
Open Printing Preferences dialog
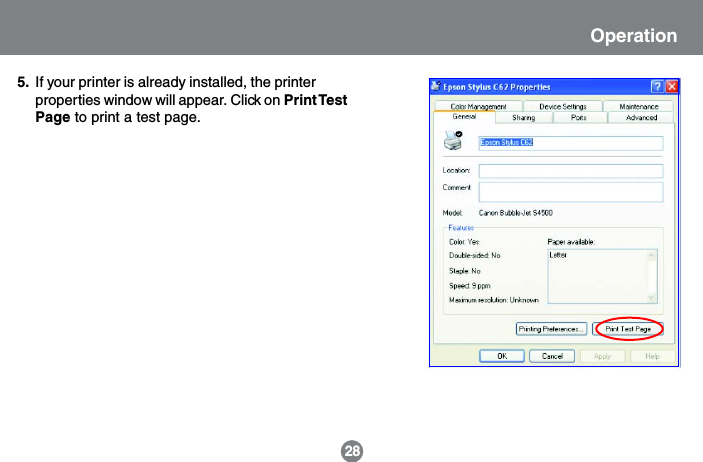551,329
